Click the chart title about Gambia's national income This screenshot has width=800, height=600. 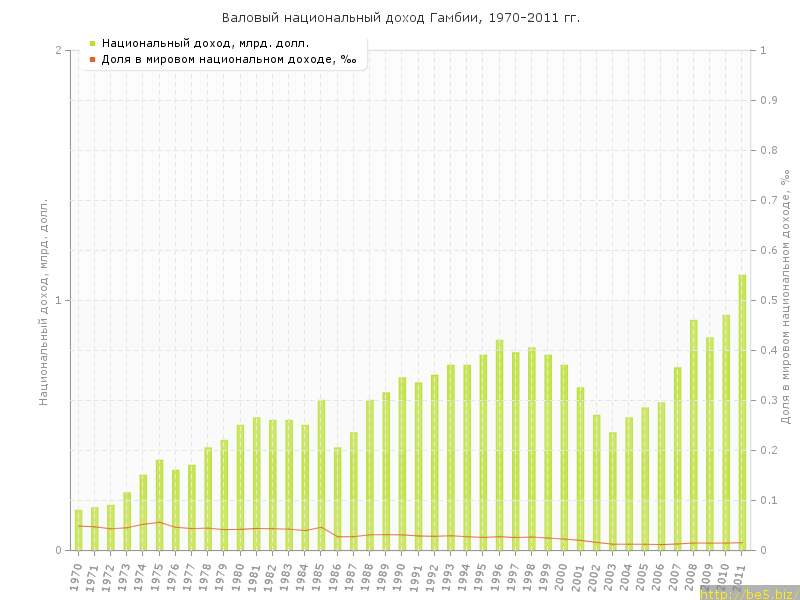tap(400, 18)
